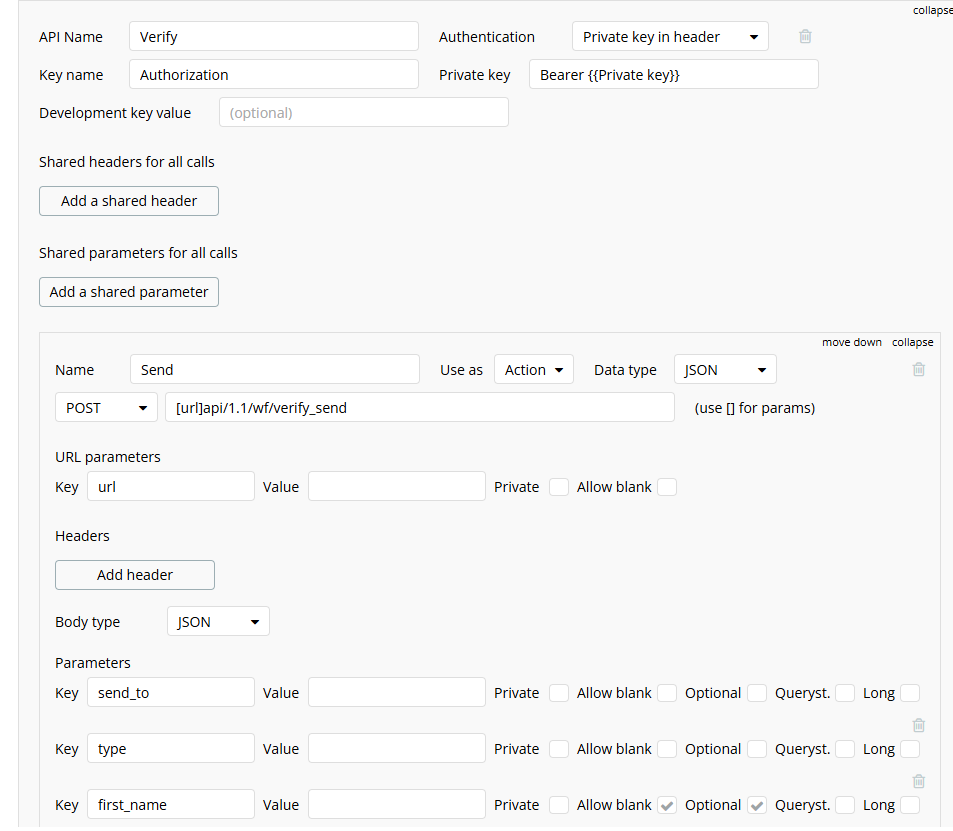
Task: Remove the type parameter via trash icon
Action: tap(918, 781)
